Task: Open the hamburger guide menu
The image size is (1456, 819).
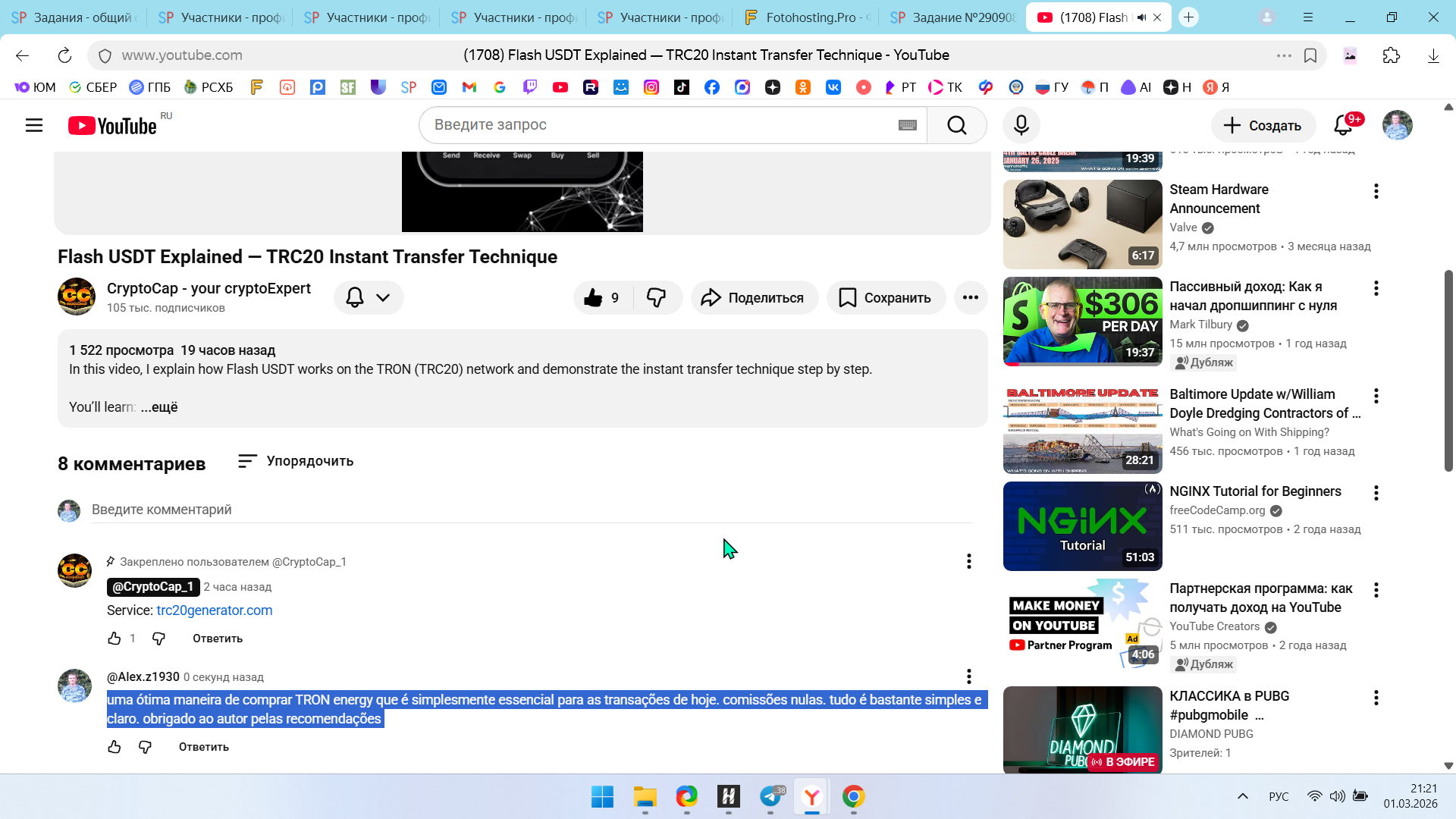Action: 34,125
